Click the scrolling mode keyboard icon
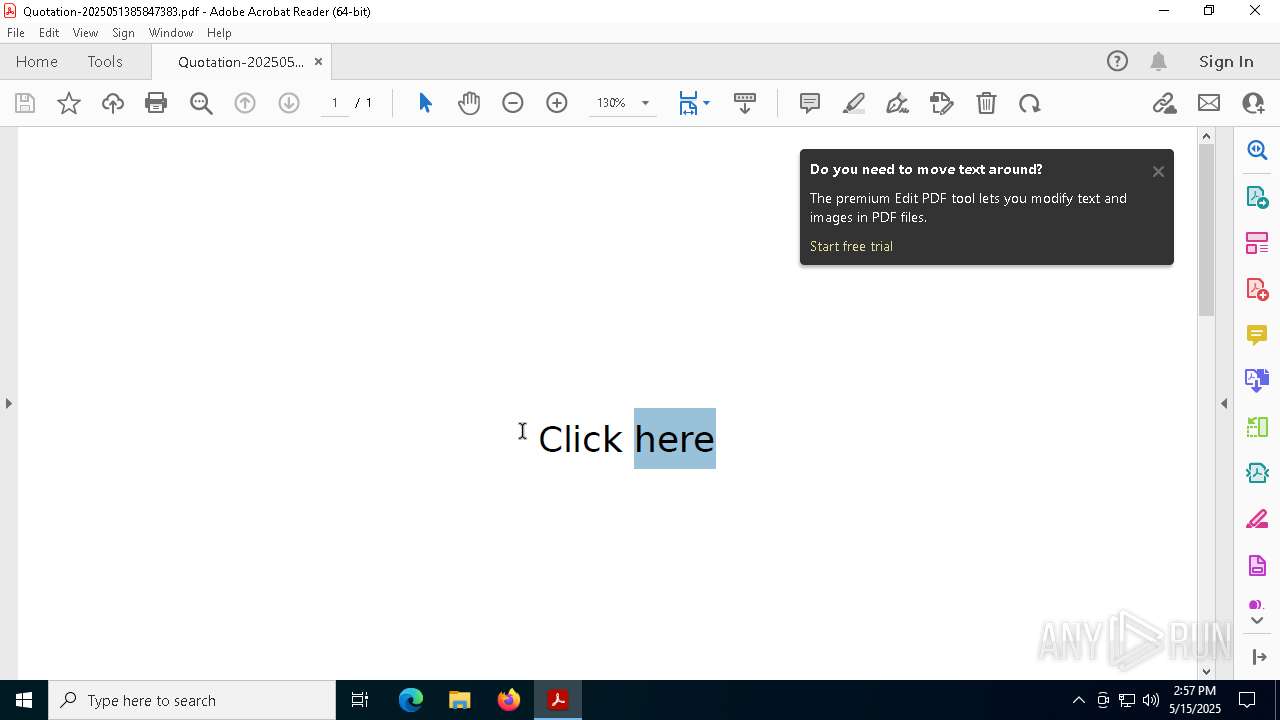This screenshot has width=1280, height=720. coord(745,103)
